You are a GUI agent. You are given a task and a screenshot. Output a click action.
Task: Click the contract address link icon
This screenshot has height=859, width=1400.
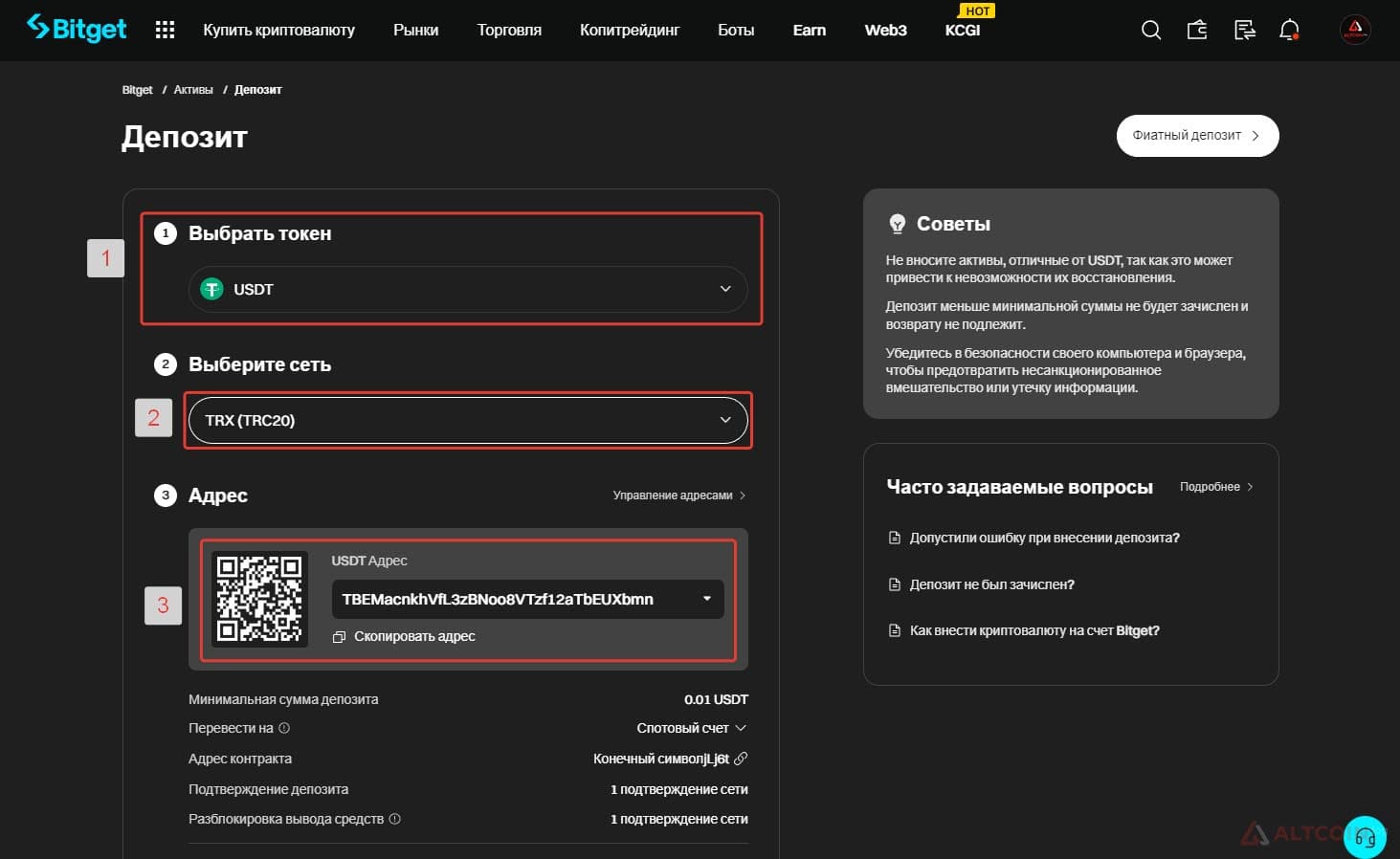741,759
